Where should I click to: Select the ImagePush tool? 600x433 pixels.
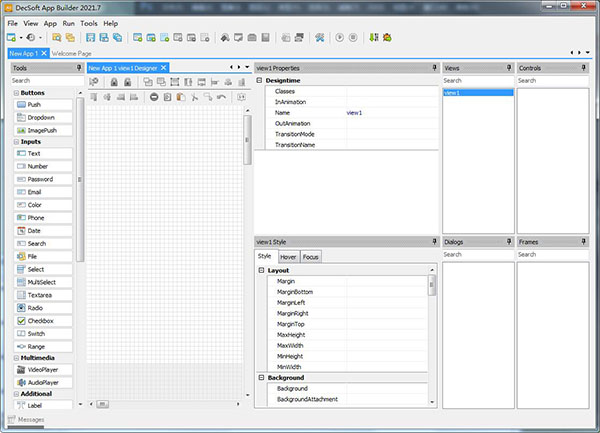43,130
